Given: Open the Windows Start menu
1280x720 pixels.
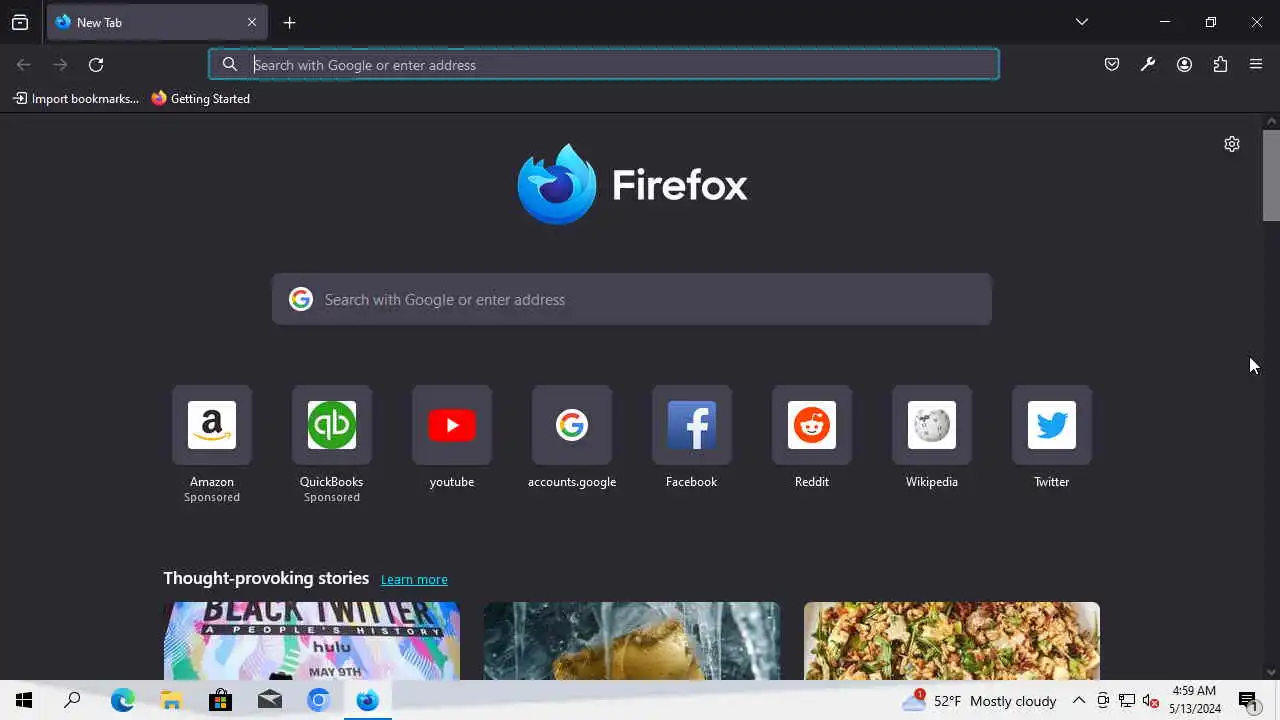Looking at the screenshot, I should [x=24, y=701].
